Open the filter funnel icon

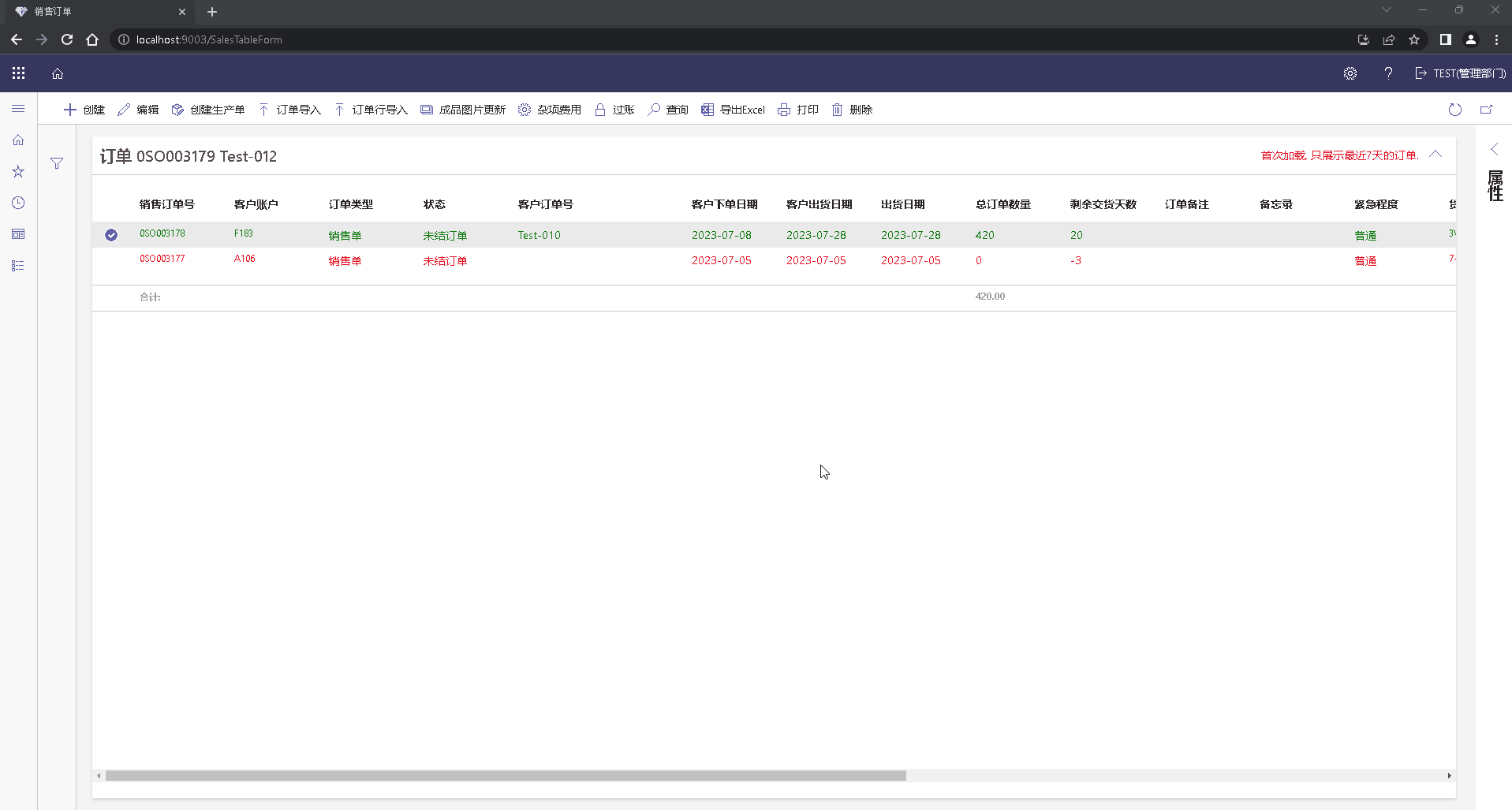(57, 163)
